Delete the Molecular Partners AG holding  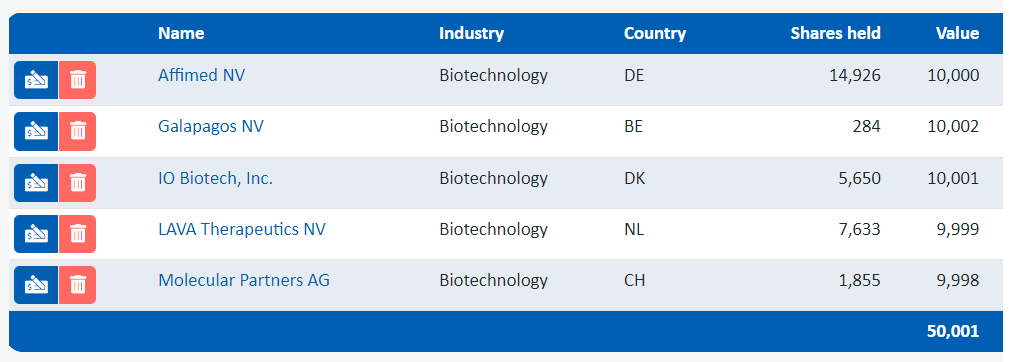[x=77, y=285]
